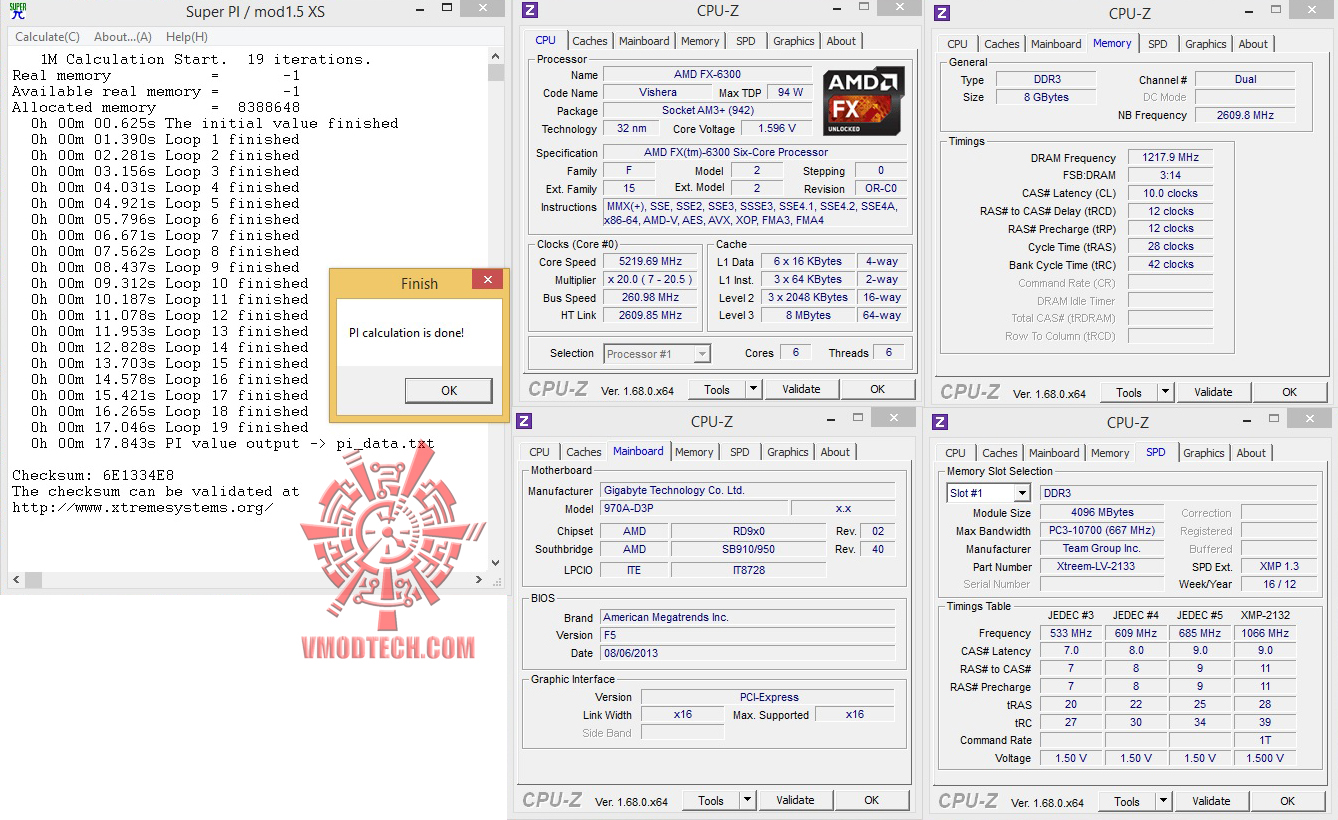Click the Z icon of CPU-Z memory timings window

[942, 13]
